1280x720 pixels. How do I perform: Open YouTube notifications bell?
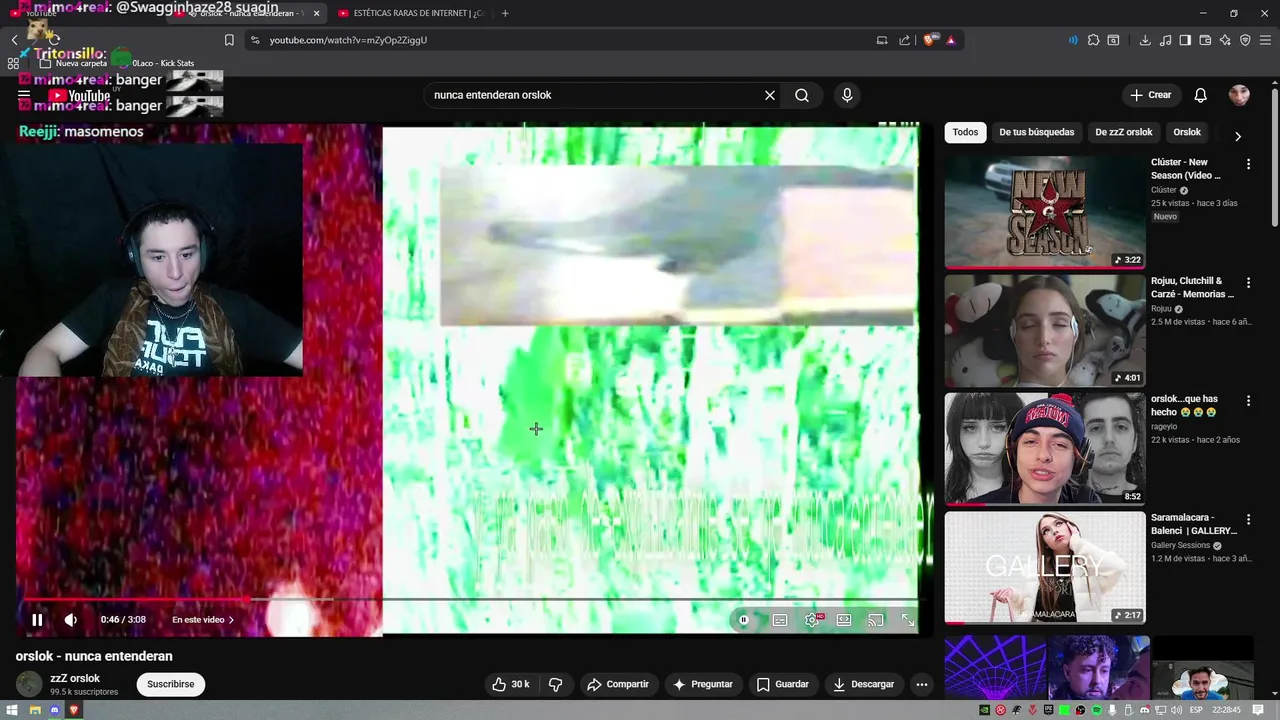click(1201, 95)
